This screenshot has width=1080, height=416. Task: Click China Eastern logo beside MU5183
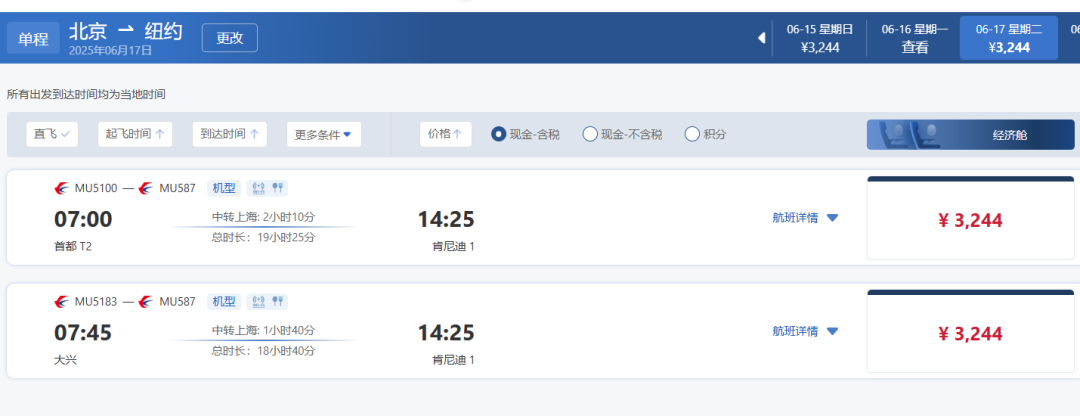click(63, 301)
